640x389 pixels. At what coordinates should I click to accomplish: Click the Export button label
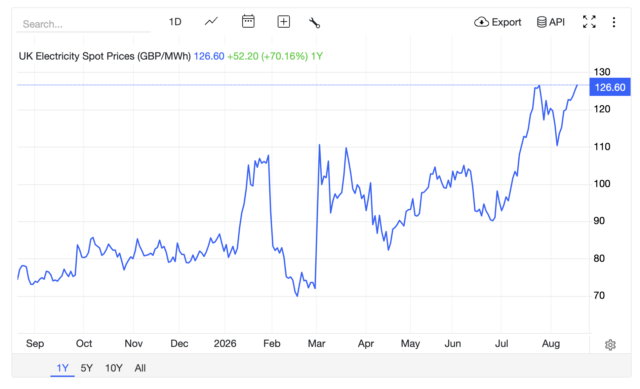click(x=507, y=22)
